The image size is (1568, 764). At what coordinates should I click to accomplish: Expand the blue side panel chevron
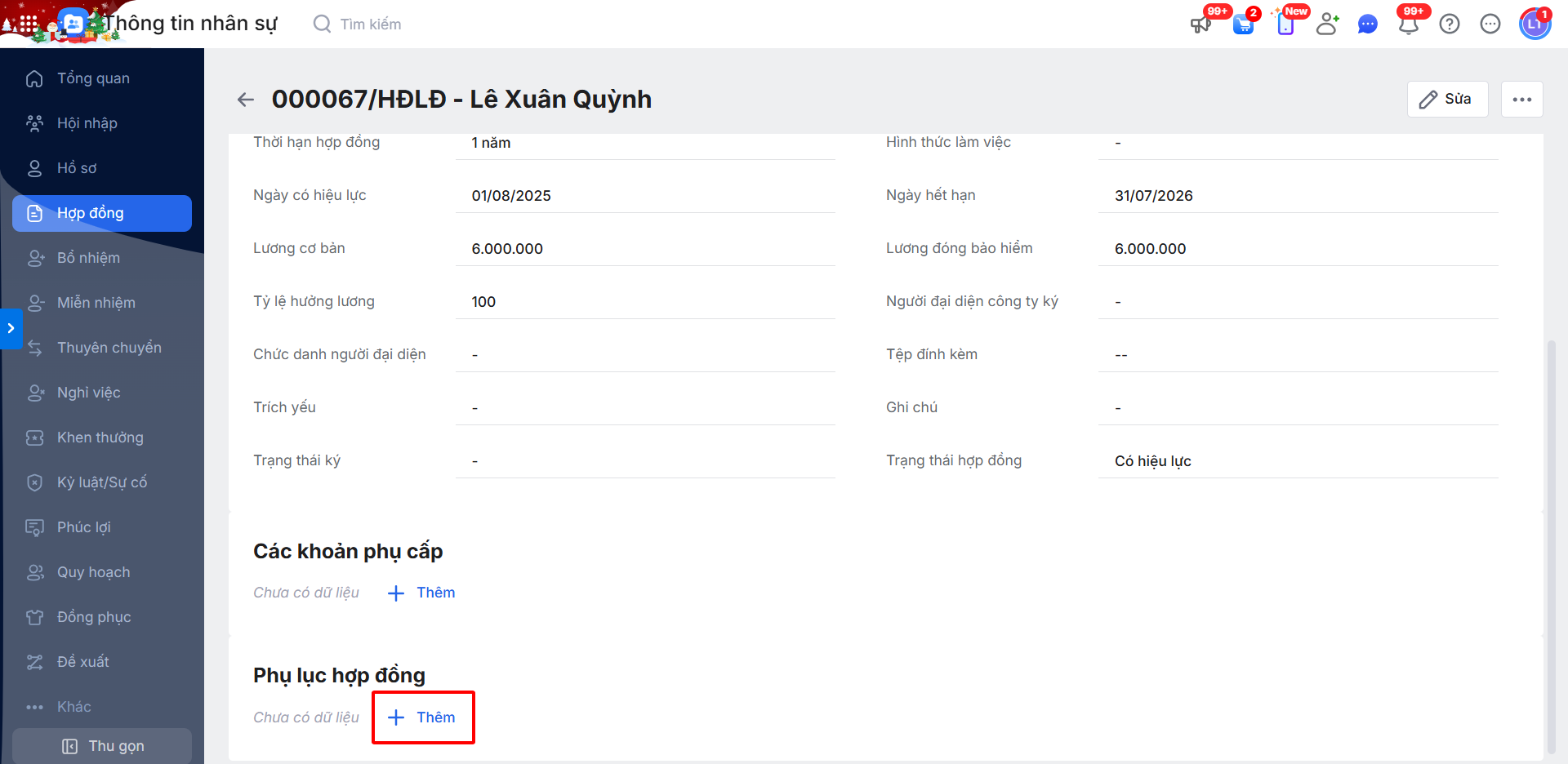point(11,328)
